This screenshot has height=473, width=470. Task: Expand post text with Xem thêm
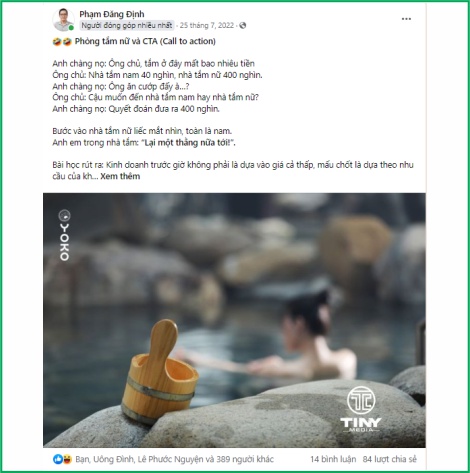120,176
